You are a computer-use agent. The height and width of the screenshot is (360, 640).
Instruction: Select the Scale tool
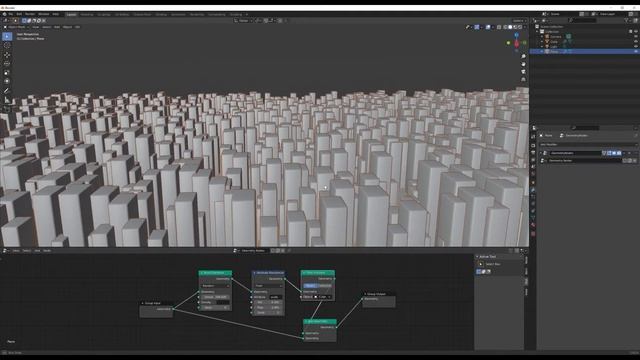tap(7, 73)
